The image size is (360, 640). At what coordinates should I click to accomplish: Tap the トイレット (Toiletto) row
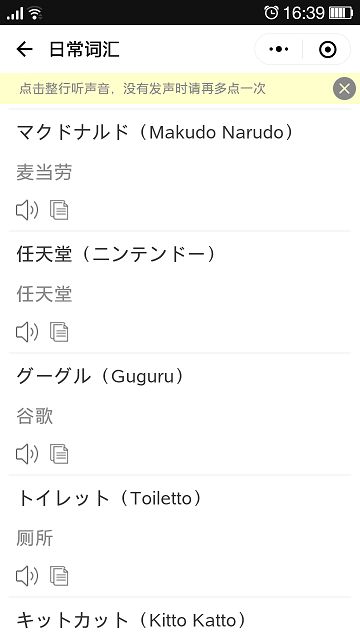[x=180, y=536]
